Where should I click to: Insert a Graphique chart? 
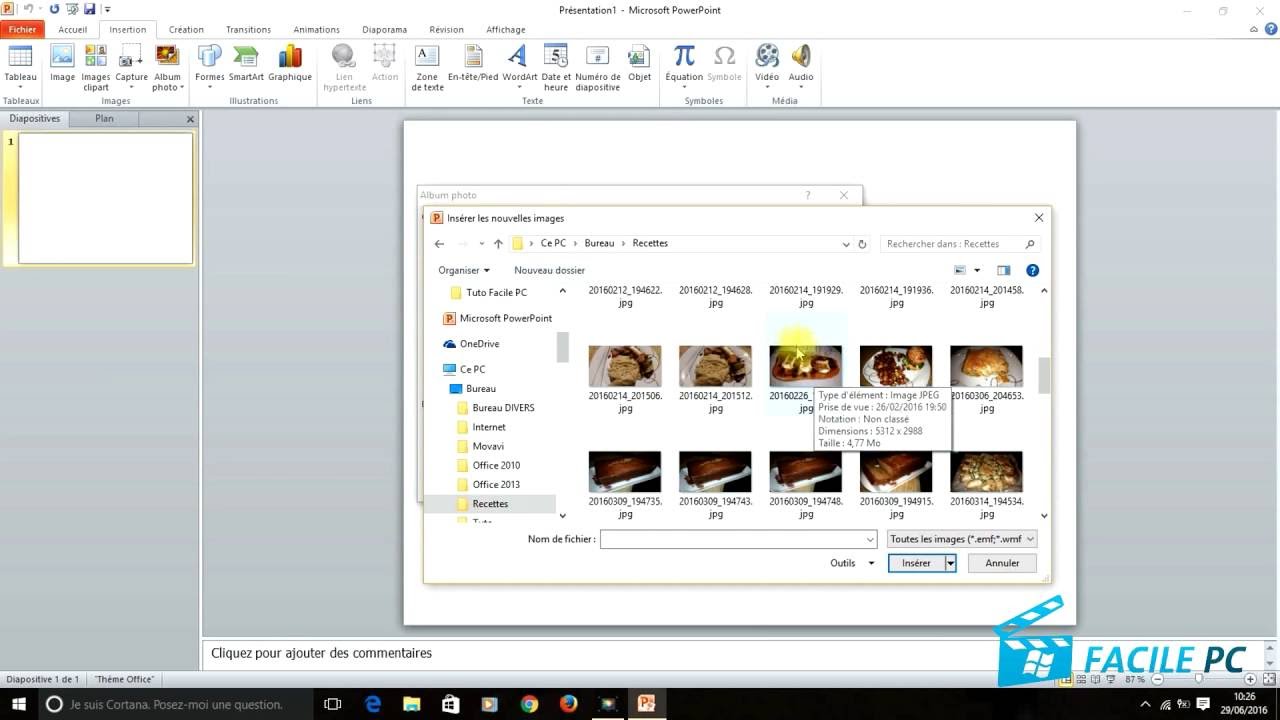click(290, 63)
